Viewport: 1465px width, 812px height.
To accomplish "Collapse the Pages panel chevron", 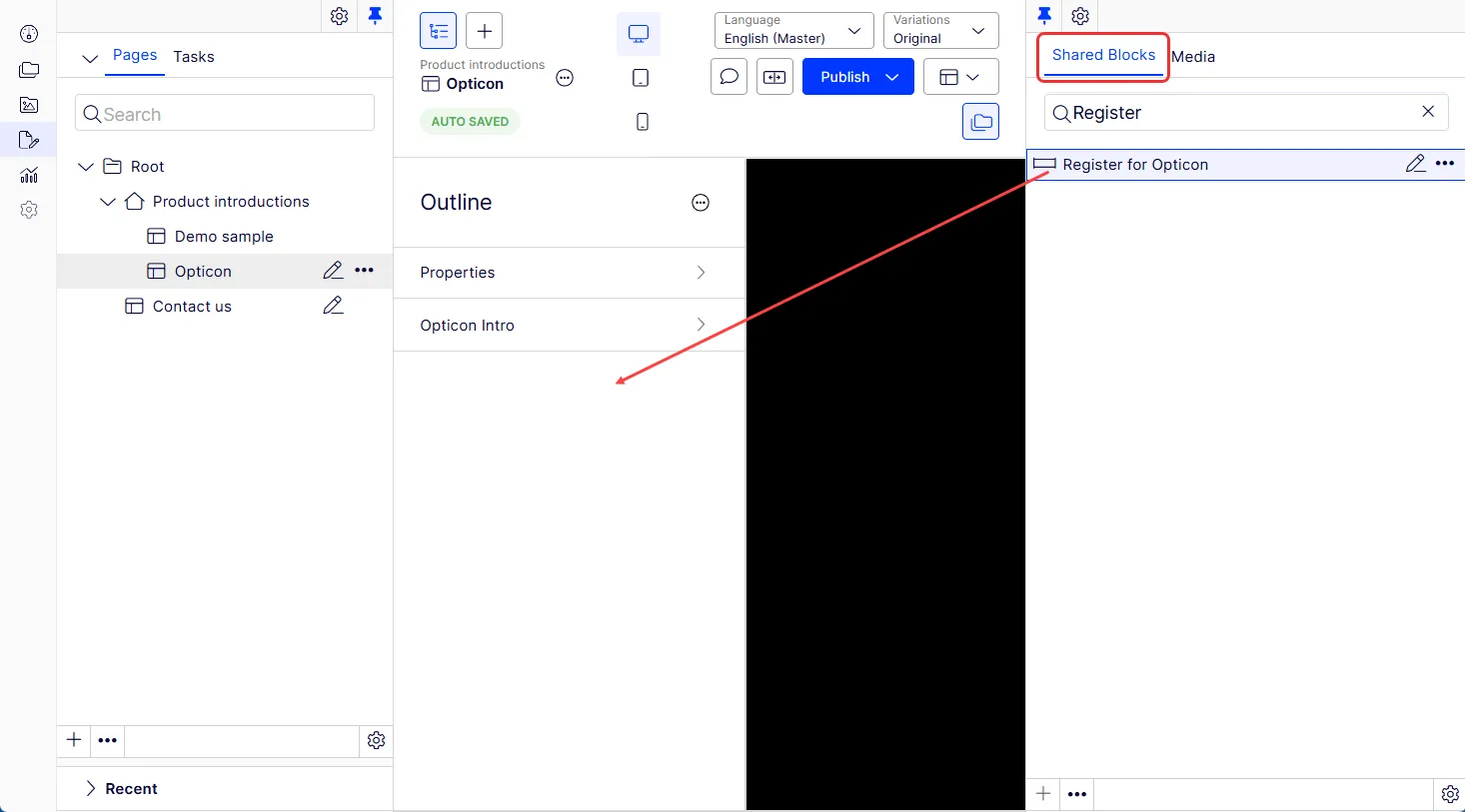I will (x=90, y=58).
